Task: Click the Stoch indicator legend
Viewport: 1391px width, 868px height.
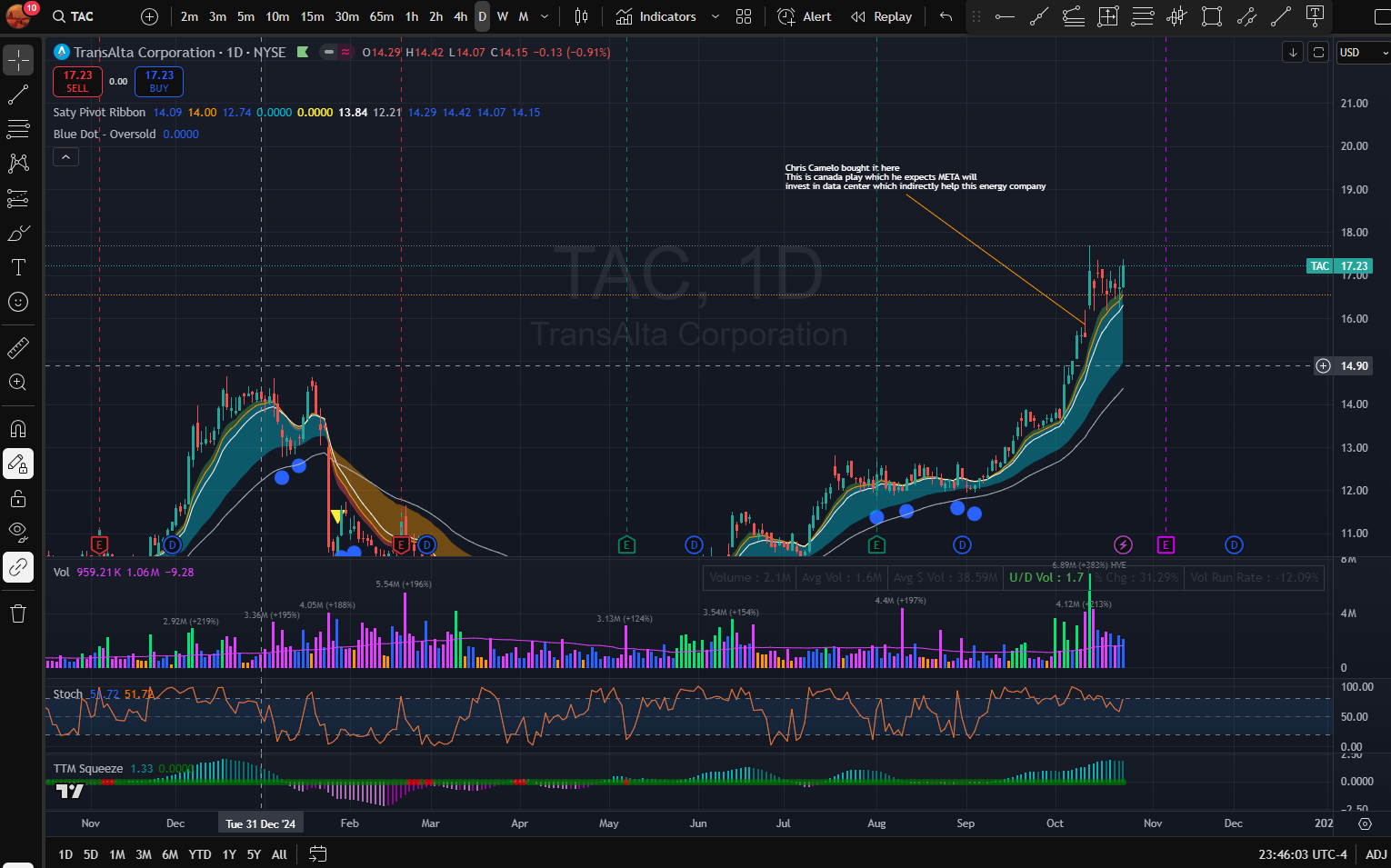Action: pyautogui.click(x=67, y=694)
